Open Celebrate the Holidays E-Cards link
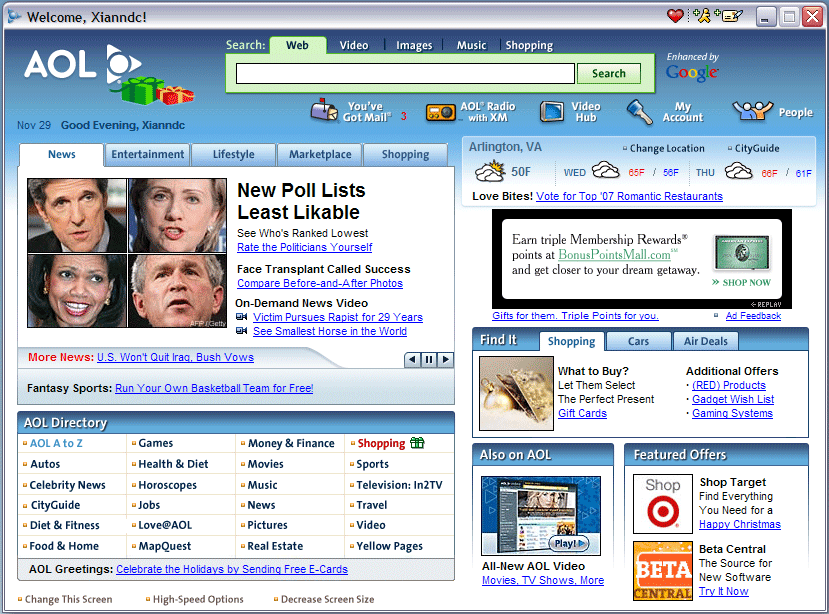Viewport: 829px width, 614px height. click(232, 569)
